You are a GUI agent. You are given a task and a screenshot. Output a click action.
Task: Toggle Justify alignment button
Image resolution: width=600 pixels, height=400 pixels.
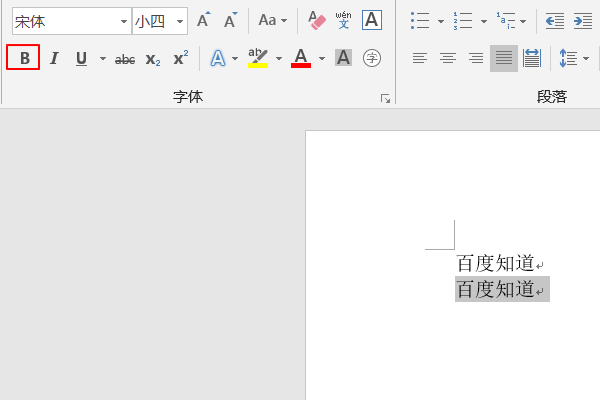pyautogui.click(x=504, y=58)
